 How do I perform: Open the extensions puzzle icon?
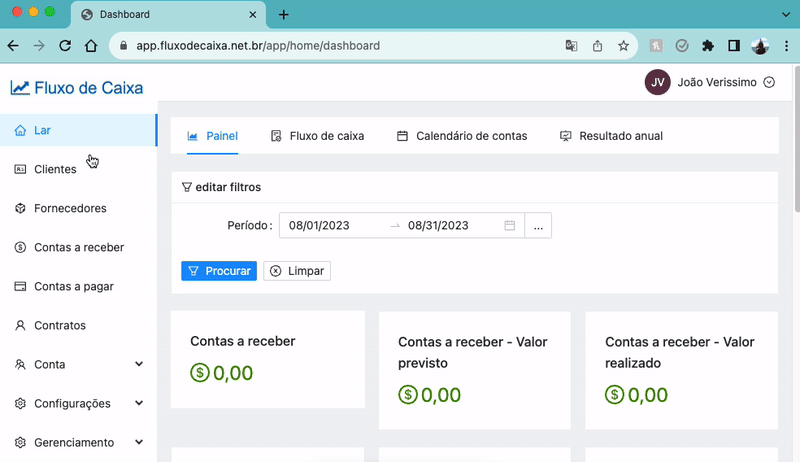[708, 46]
